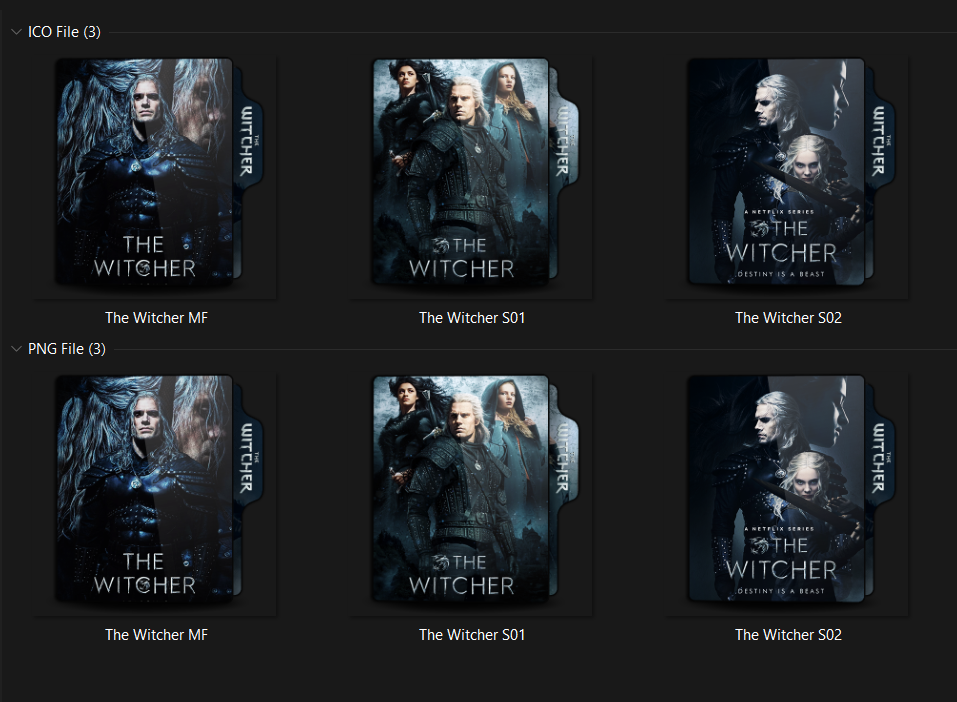The image size is (957, 702).
Task: Click the chevron beside PNG File heading
Action: (16, 348)
